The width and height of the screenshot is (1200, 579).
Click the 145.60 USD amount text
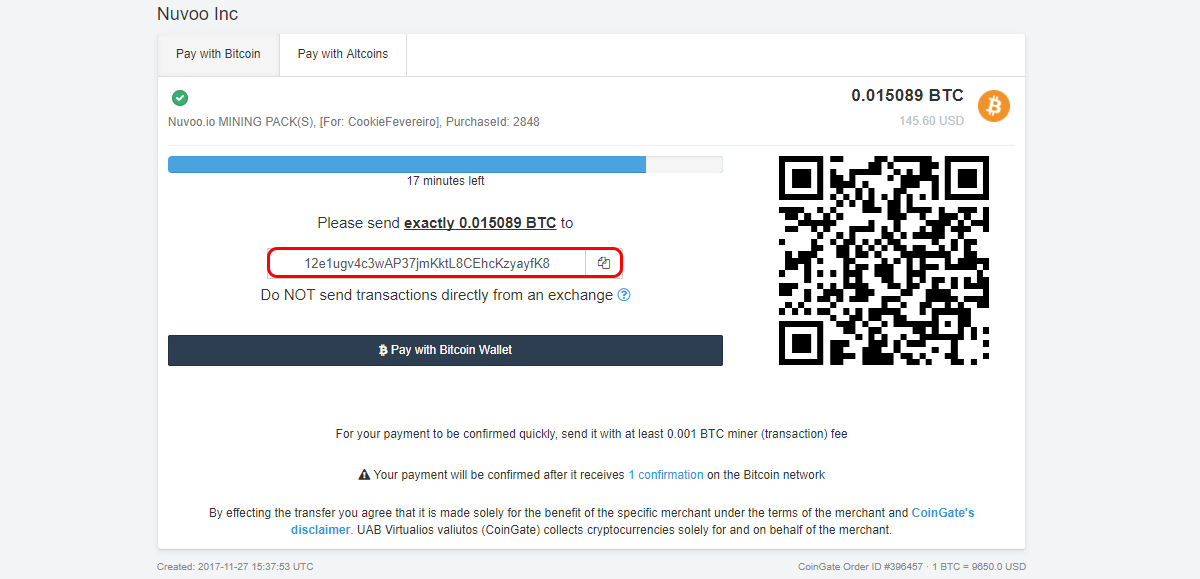click(x=931, y=120)
